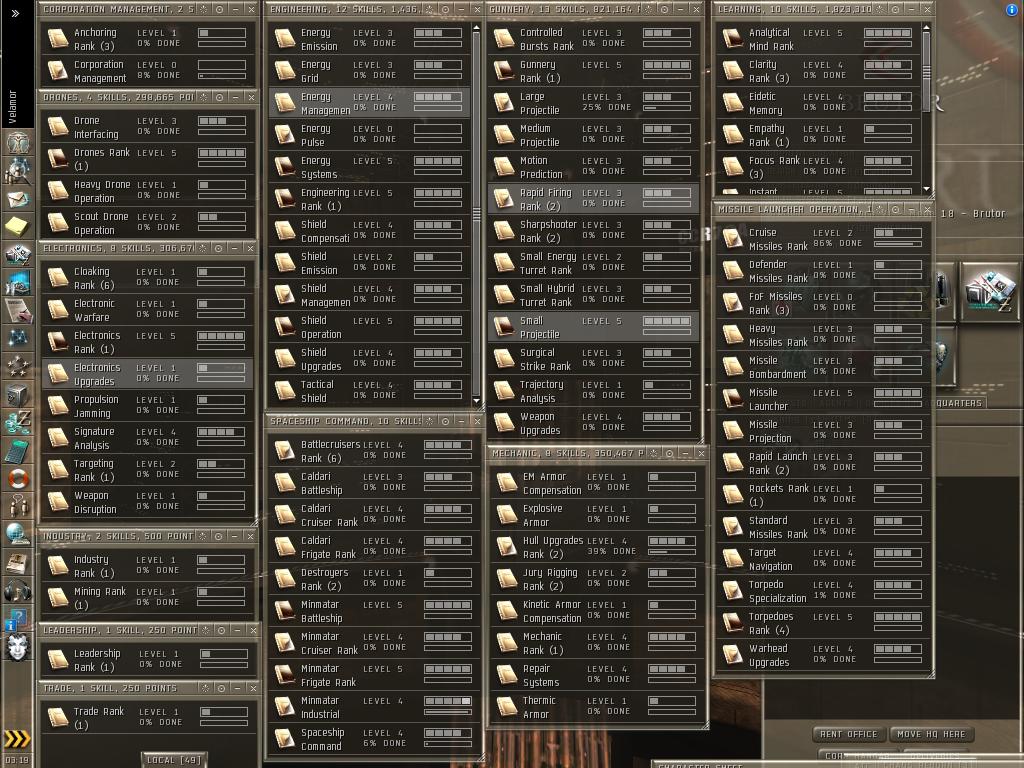Click Engineering window scroll-up arrow

pos(476,28)
